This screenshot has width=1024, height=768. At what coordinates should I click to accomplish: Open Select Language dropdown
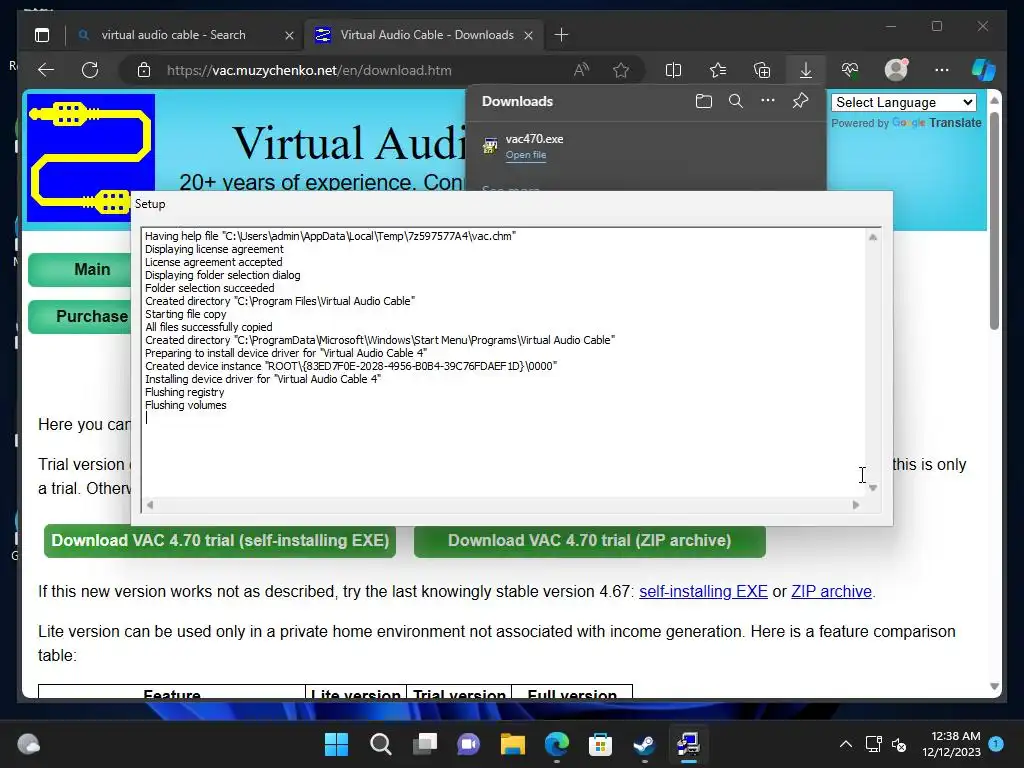(904, 103)
